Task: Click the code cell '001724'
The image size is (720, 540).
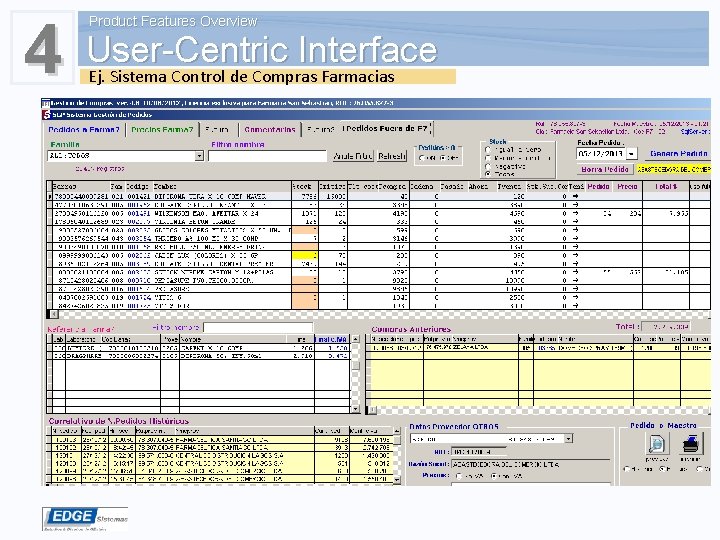Action: [x=139, y=298]
